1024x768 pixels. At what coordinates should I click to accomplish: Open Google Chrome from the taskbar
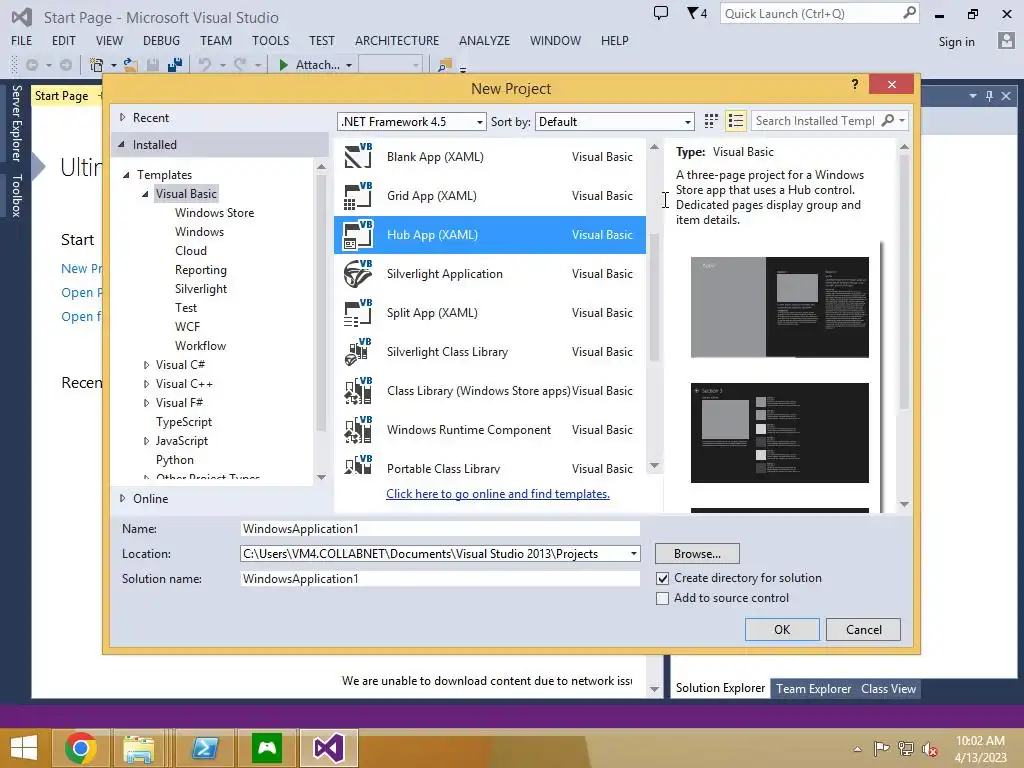[81, 748]
